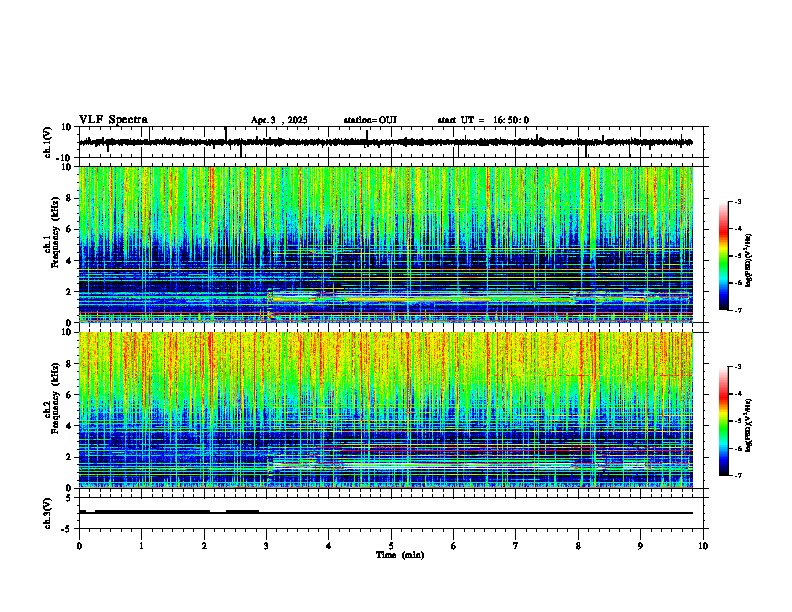Click the ch.3 voltage trace panel
This screenshot has height=612, width=792.
point(391,513)
